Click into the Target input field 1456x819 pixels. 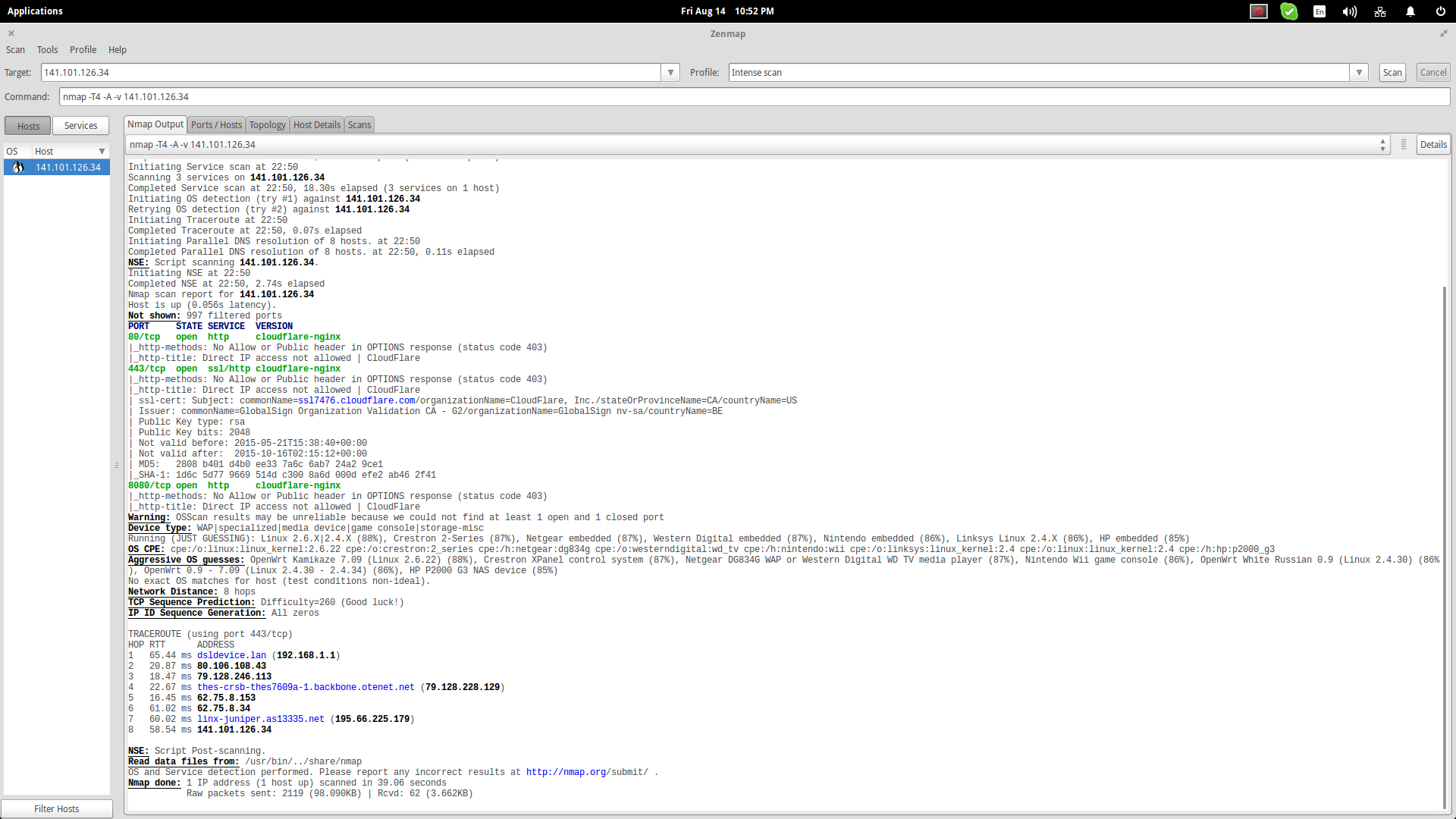point(351,73)
